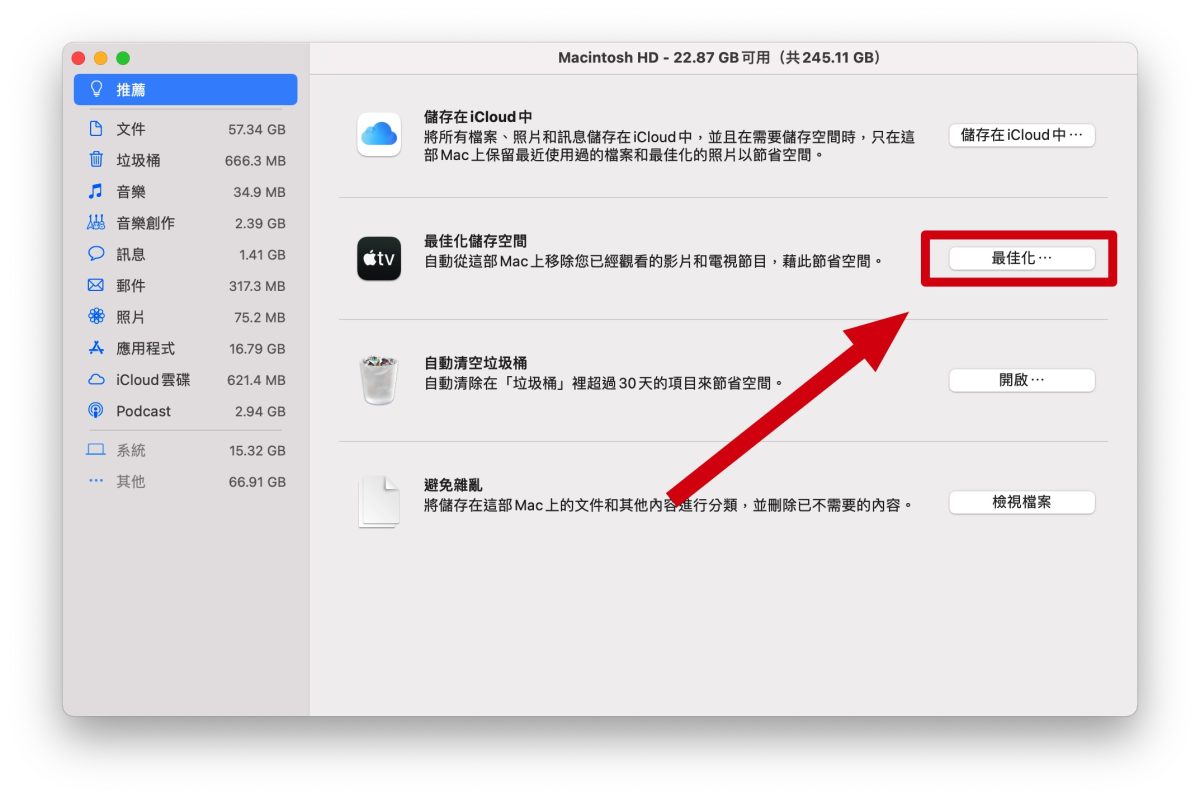Open the 儲存在 iCloud 中… button
The image size is (1200, 799).
pyautogui.click(x=1022, y=135)
